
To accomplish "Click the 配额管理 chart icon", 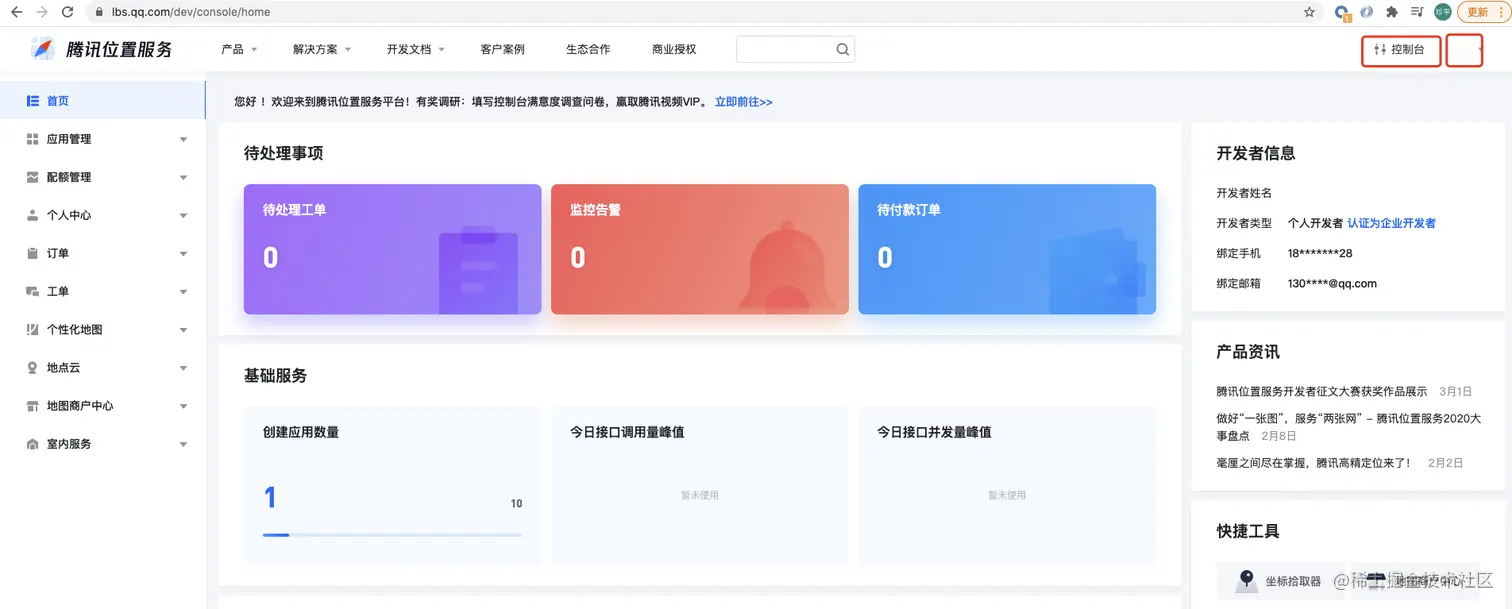I will pos(32,177).
